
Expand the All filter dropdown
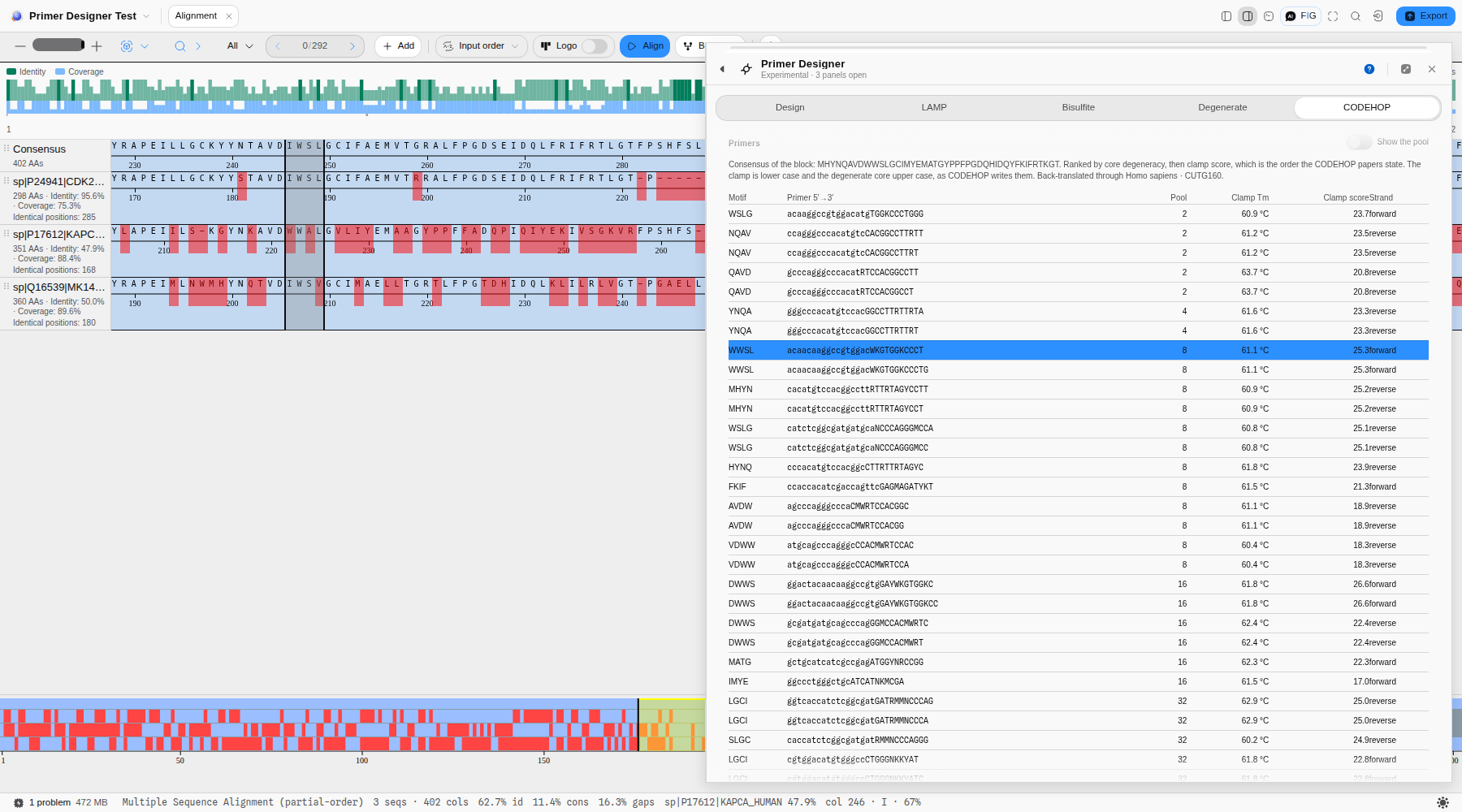click(x=240, y=46)
